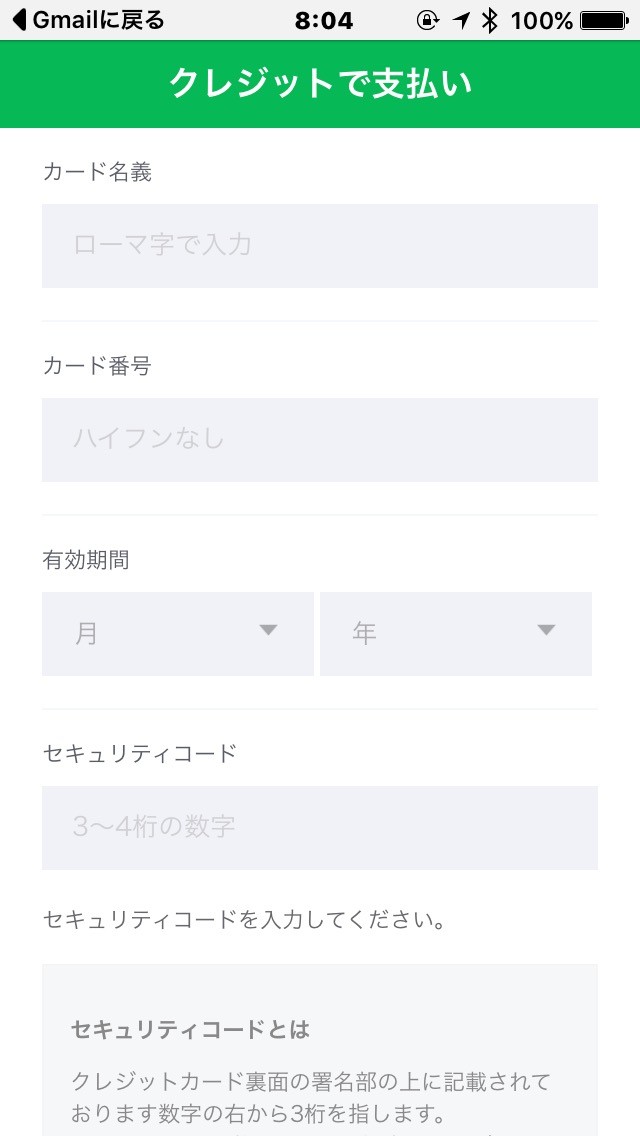Tap the arrow on the year selector

(x=547, y=630)
